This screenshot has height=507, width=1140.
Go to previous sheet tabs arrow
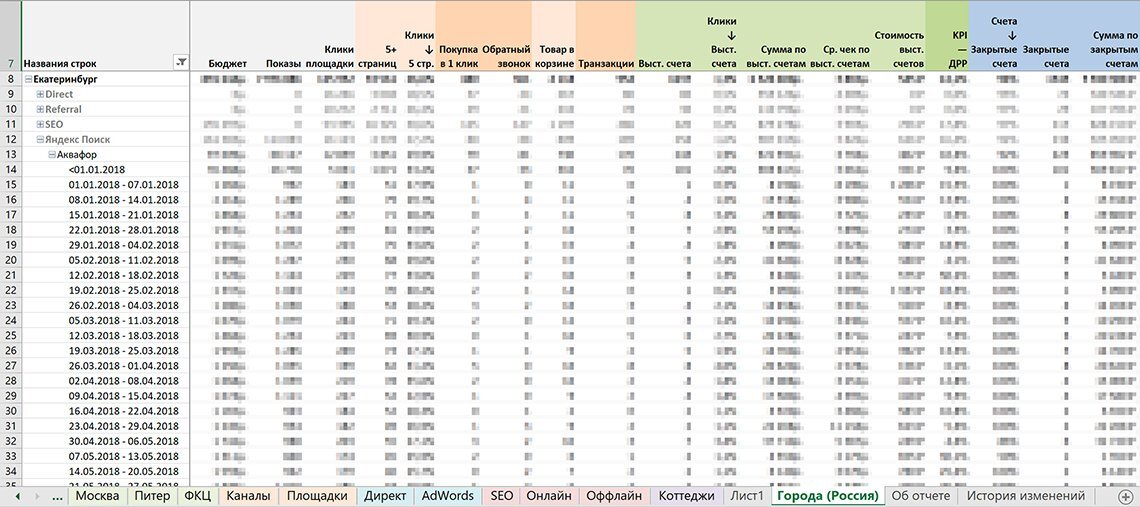(x=17, y=496)
